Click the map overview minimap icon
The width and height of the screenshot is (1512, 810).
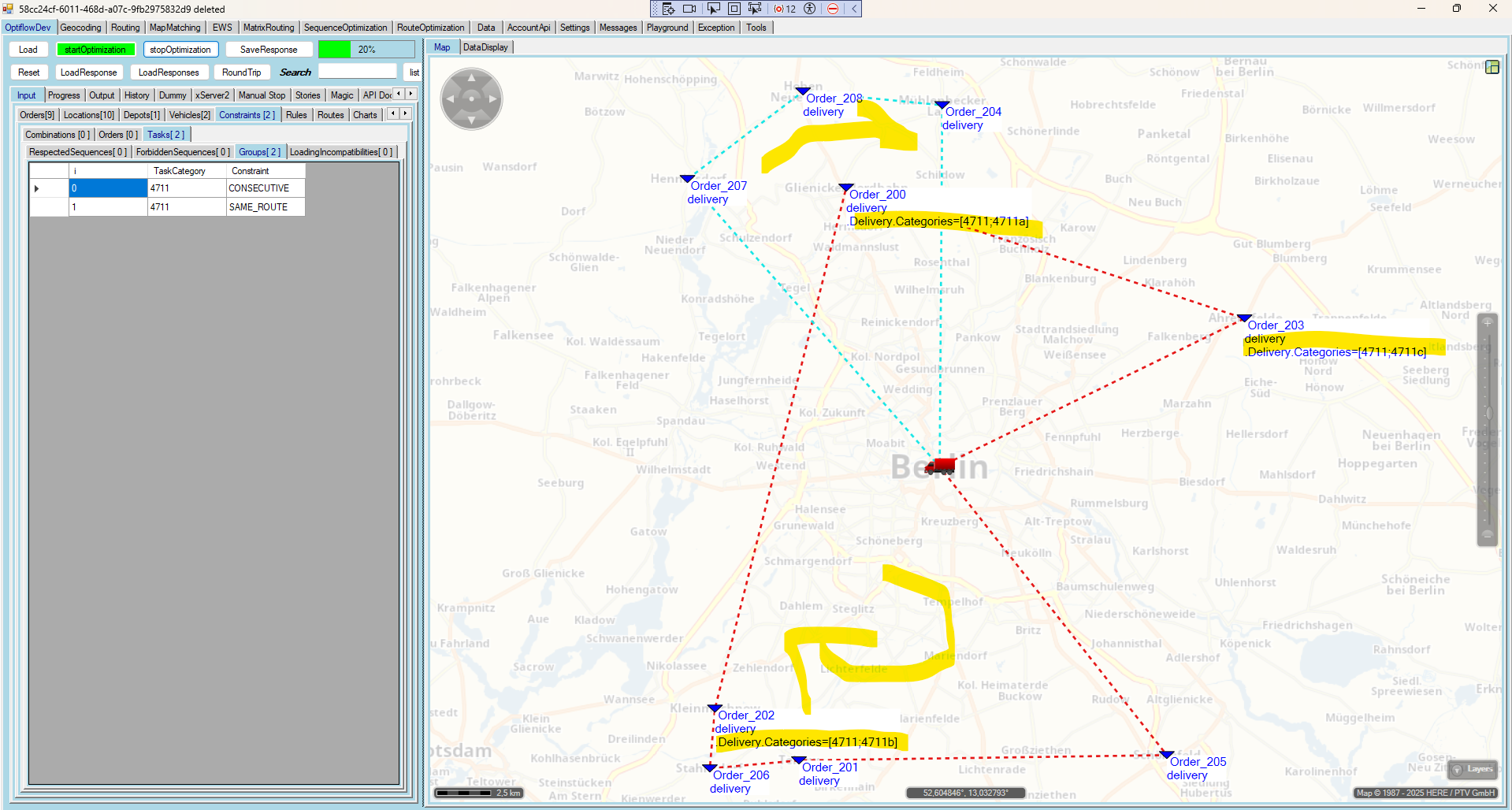click(x=1492, y=67)
